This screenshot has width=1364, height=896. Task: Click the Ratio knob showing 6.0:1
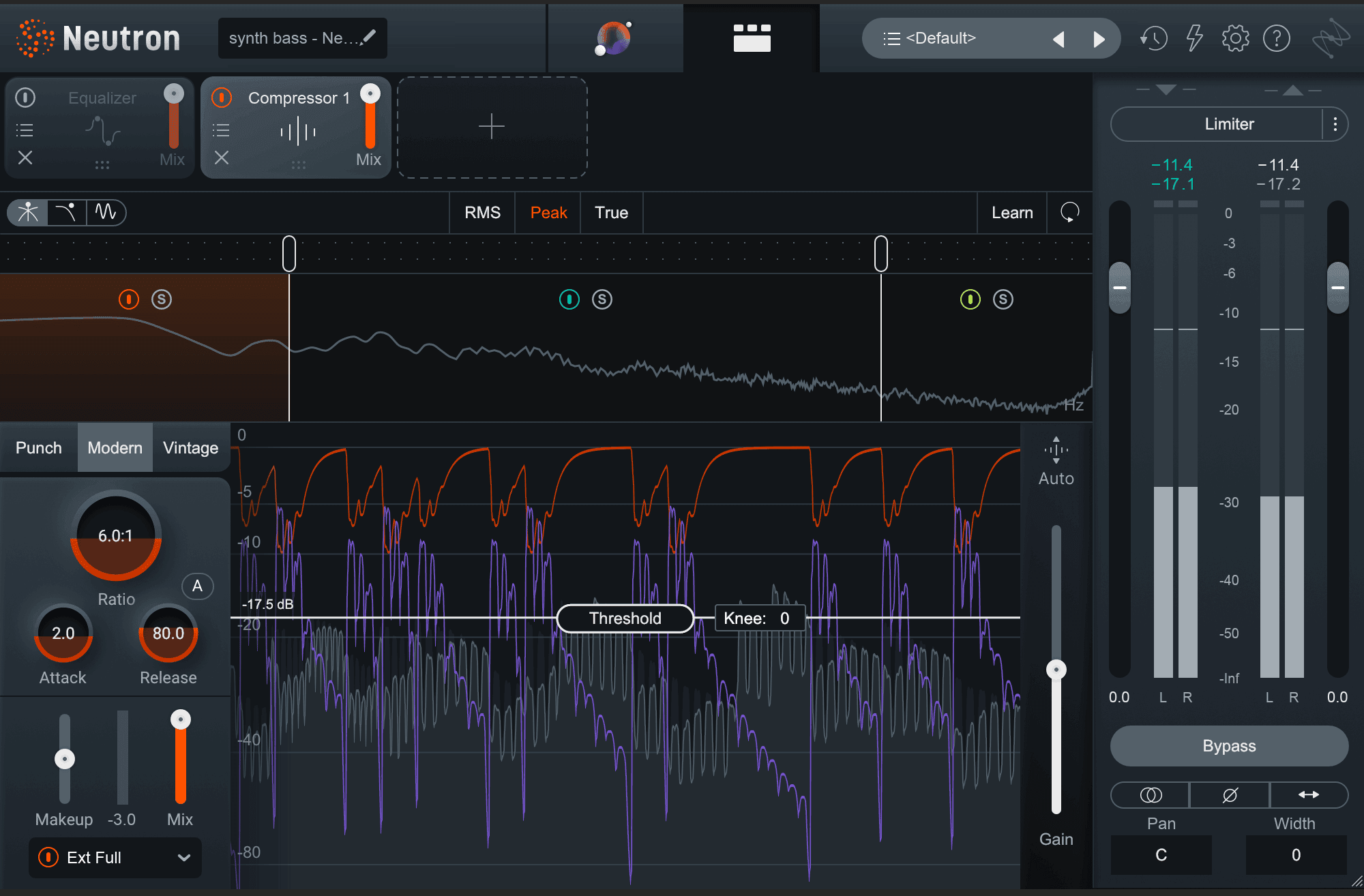[x=116, y=536]
